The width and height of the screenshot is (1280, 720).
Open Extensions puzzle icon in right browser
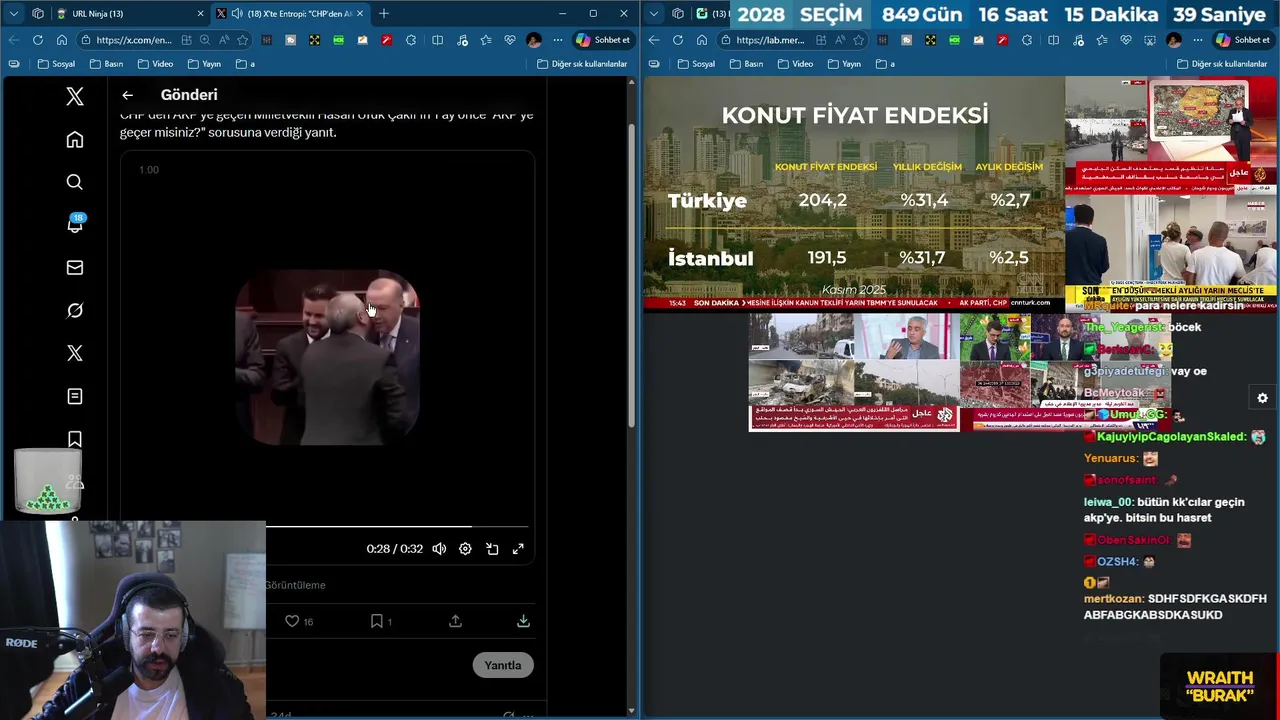point(1027,40)
